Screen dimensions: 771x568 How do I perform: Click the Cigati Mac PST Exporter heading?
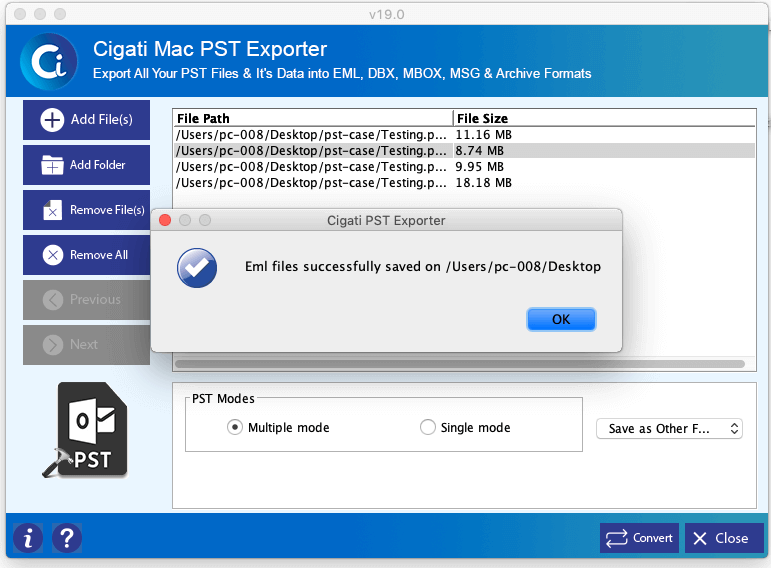tap(210, 49)
